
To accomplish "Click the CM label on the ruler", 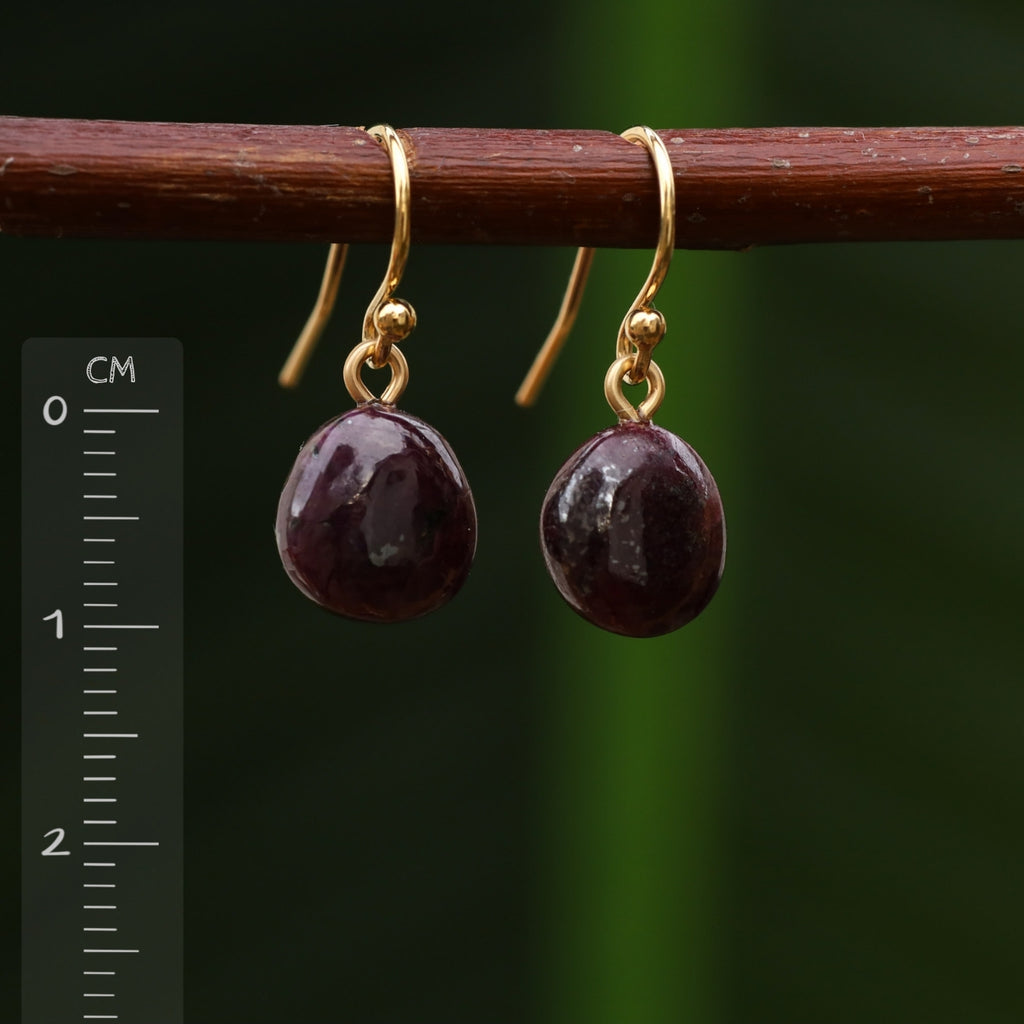I will (110, 371).
